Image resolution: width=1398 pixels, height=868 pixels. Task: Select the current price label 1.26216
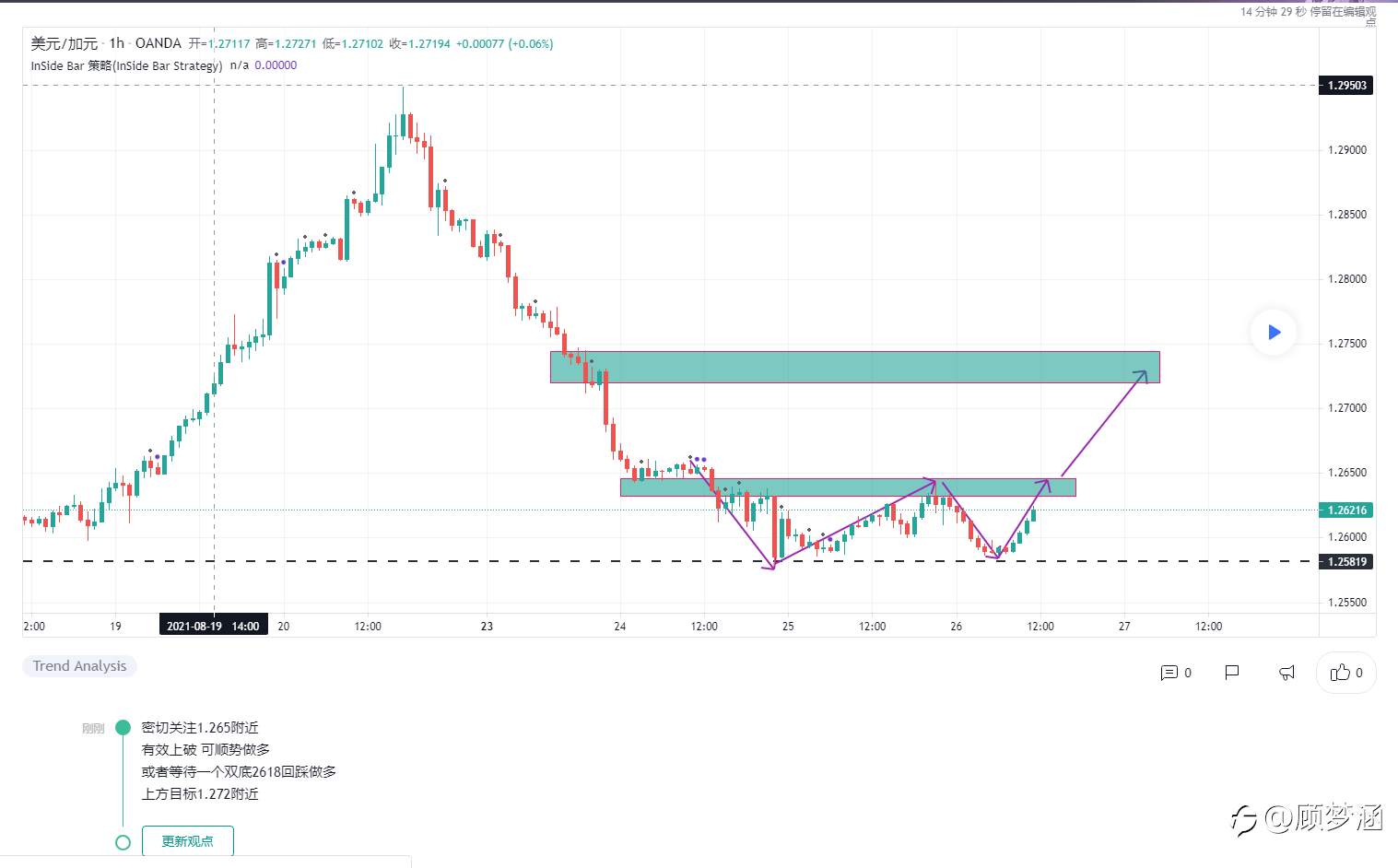[x=1346, y=510]
